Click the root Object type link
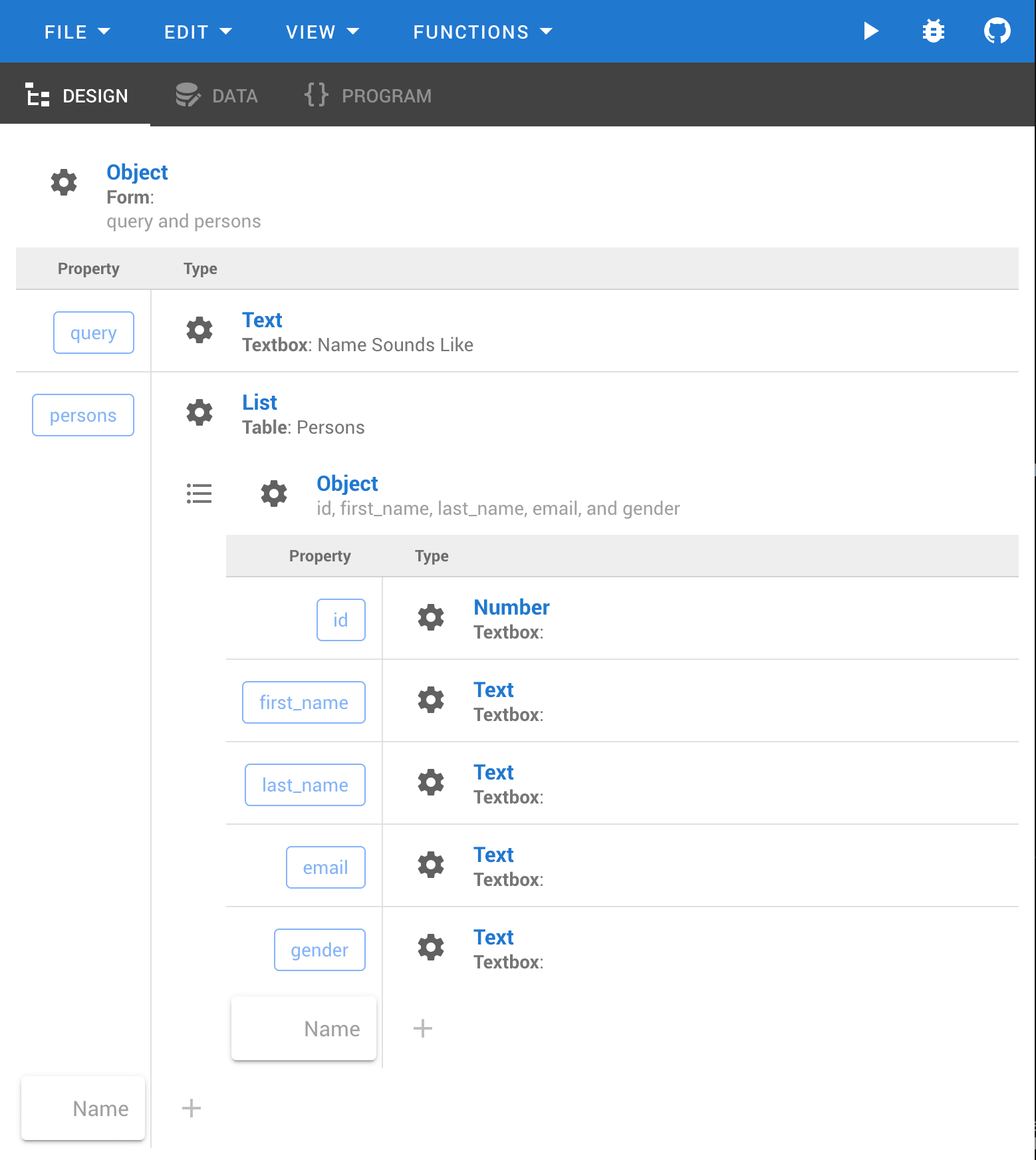1036x1160 pixels. tap(137, 172)
